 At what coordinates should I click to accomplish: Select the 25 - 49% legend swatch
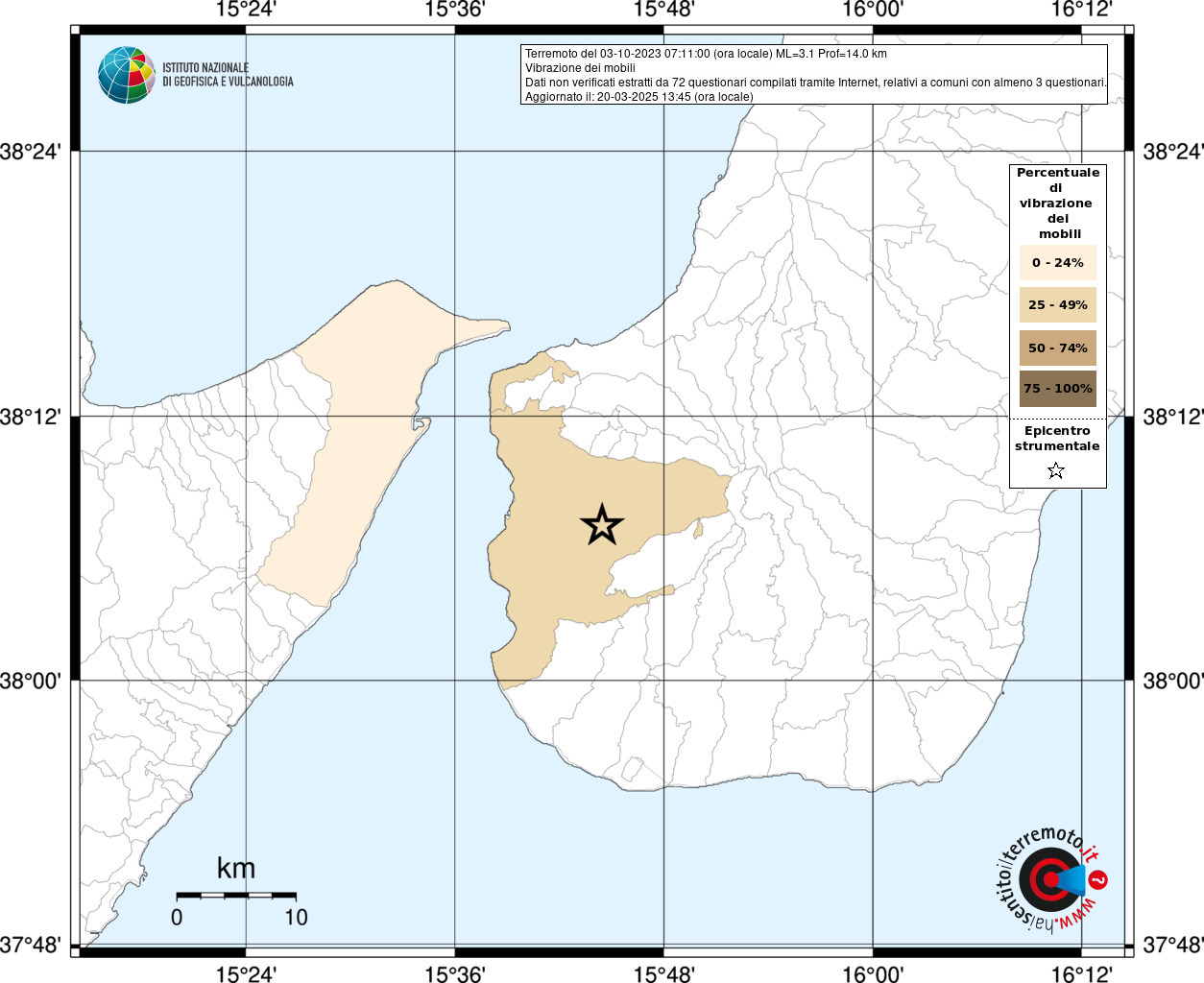tap(1058, 304)
